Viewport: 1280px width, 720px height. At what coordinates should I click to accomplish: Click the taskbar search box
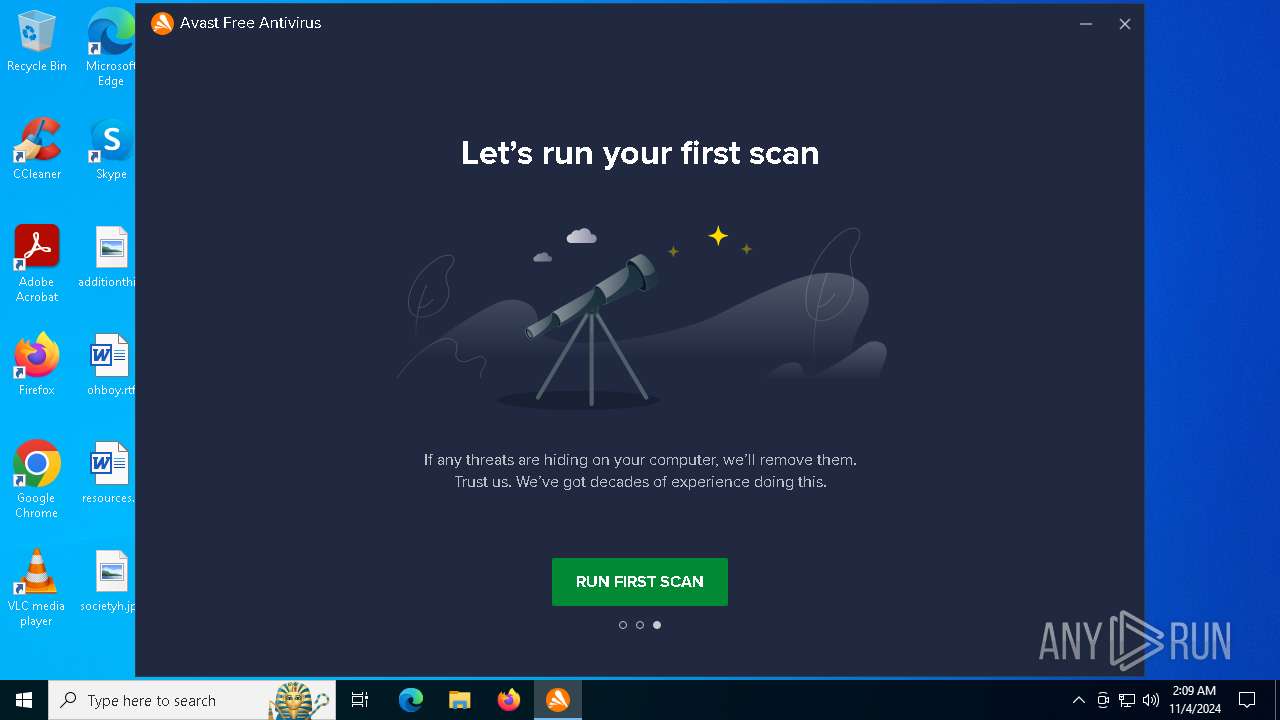pos(192,700)
